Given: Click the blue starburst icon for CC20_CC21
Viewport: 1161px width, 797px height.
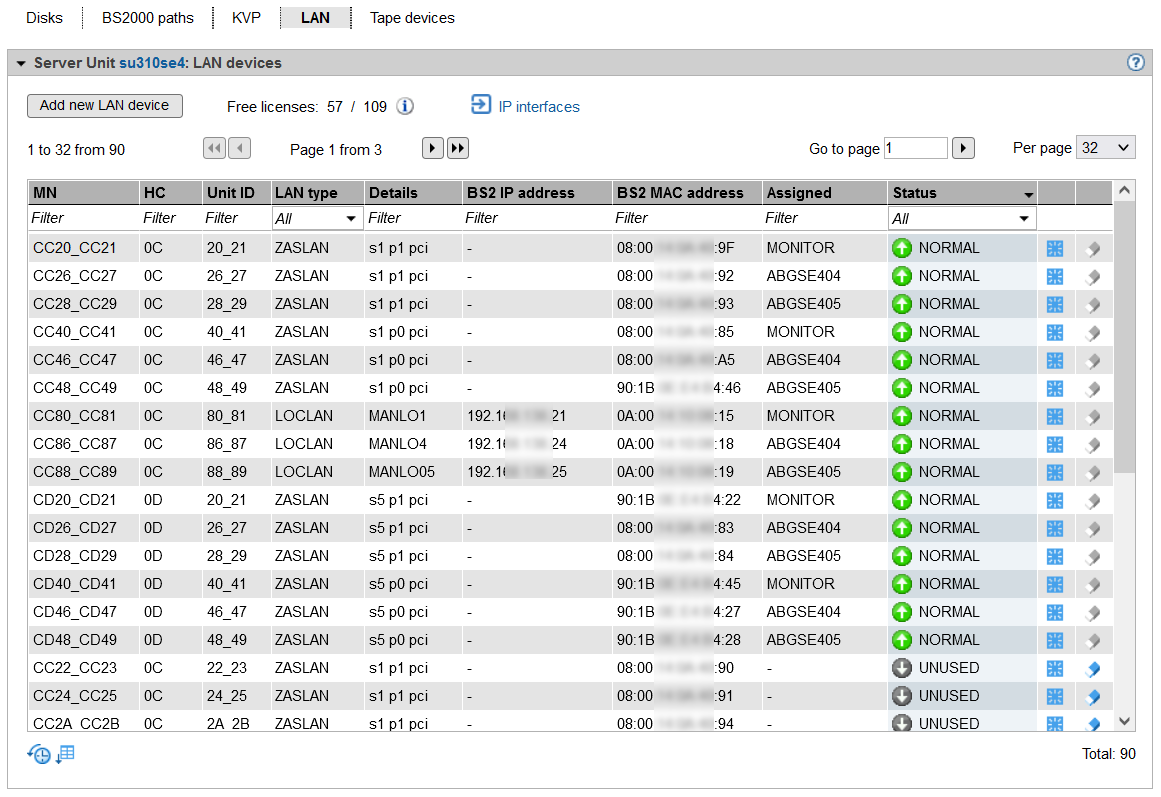Looking at the screenshot, I should (1054, 248).
